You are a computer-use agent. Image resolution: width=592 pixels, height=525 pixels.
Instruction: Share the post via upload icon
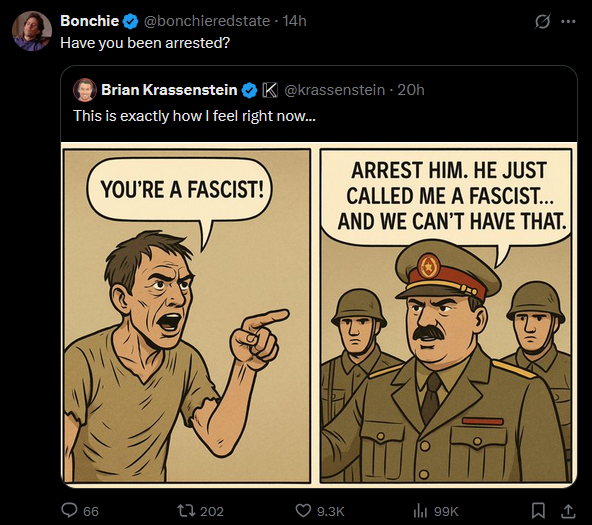tap(567, 511)
